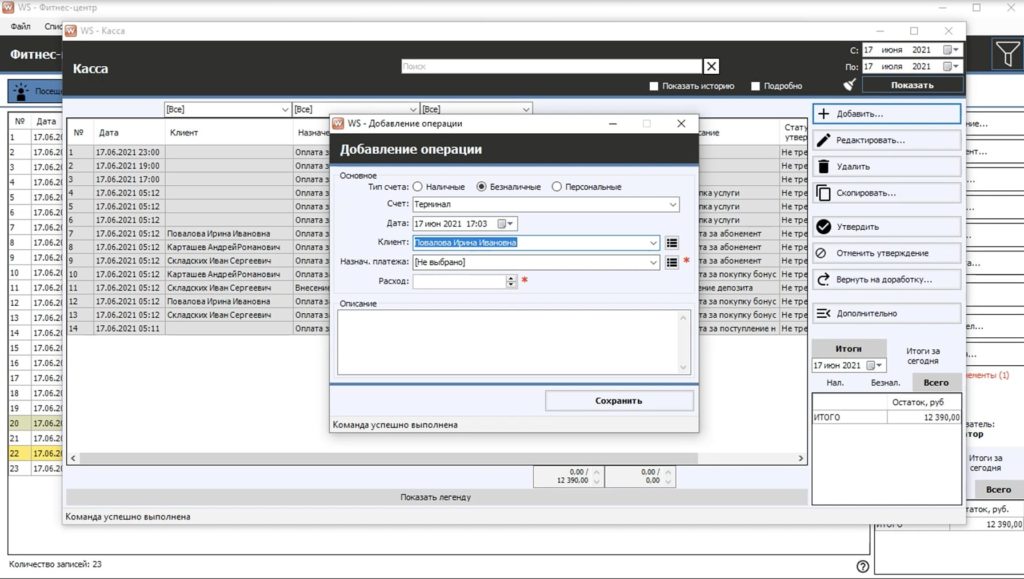Open second [Все] filter dropdown

click(413, 109)
